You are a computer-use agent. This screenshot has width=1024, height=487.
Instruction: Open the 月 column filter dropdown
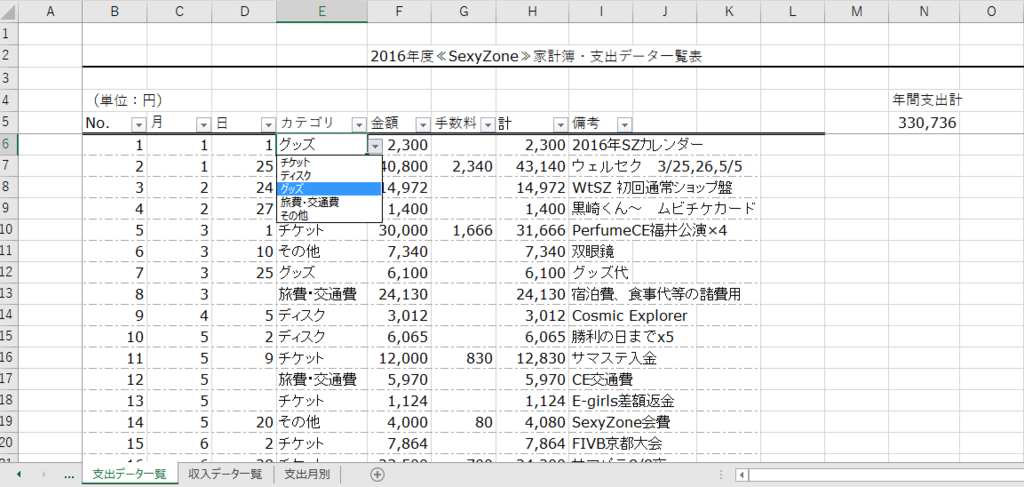(204, 124)
